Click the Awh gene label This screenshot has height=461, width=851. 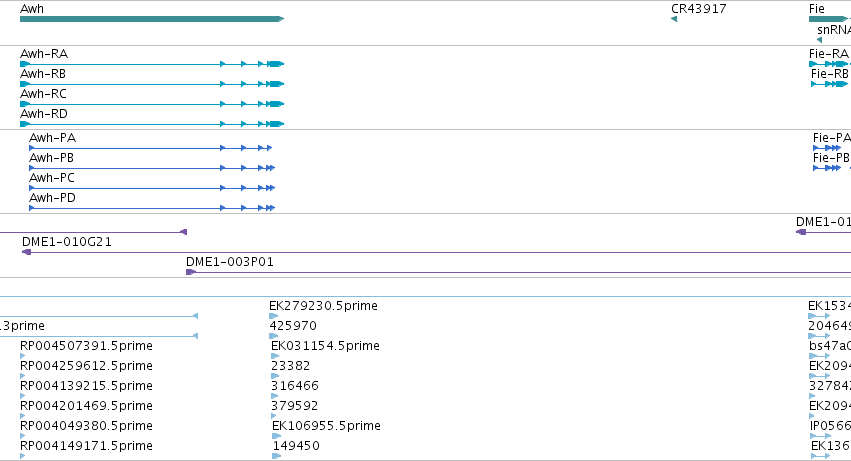pyautogui.click(x=31, y=9)
